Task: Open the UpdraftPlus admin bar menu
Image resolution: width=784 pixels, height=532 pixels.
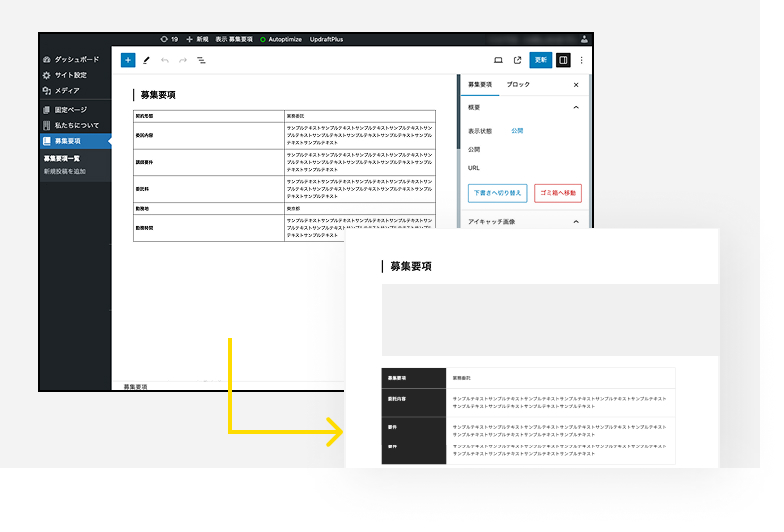Action: click(x=326, y=39)
